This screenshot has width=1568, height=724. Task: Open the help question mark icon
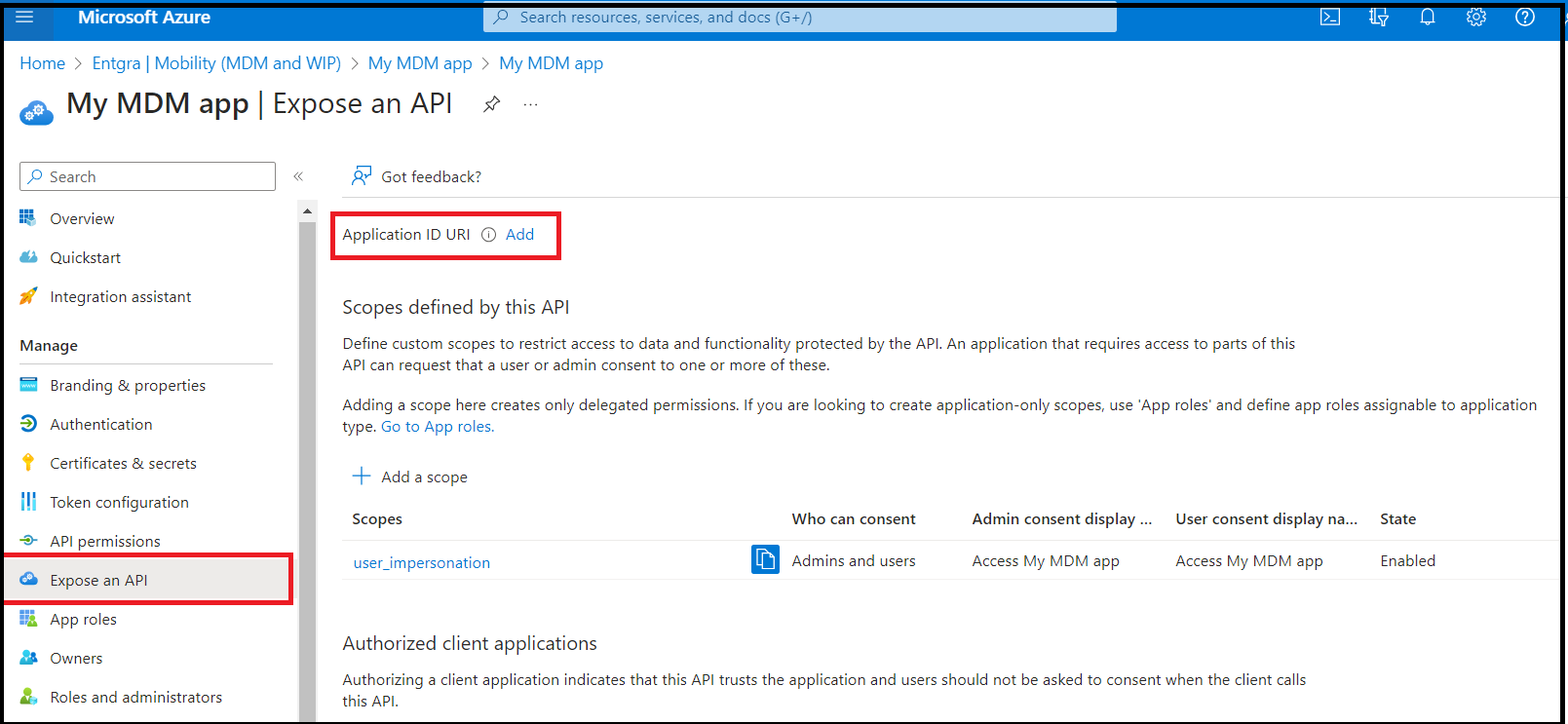[x=1525, y=17]
